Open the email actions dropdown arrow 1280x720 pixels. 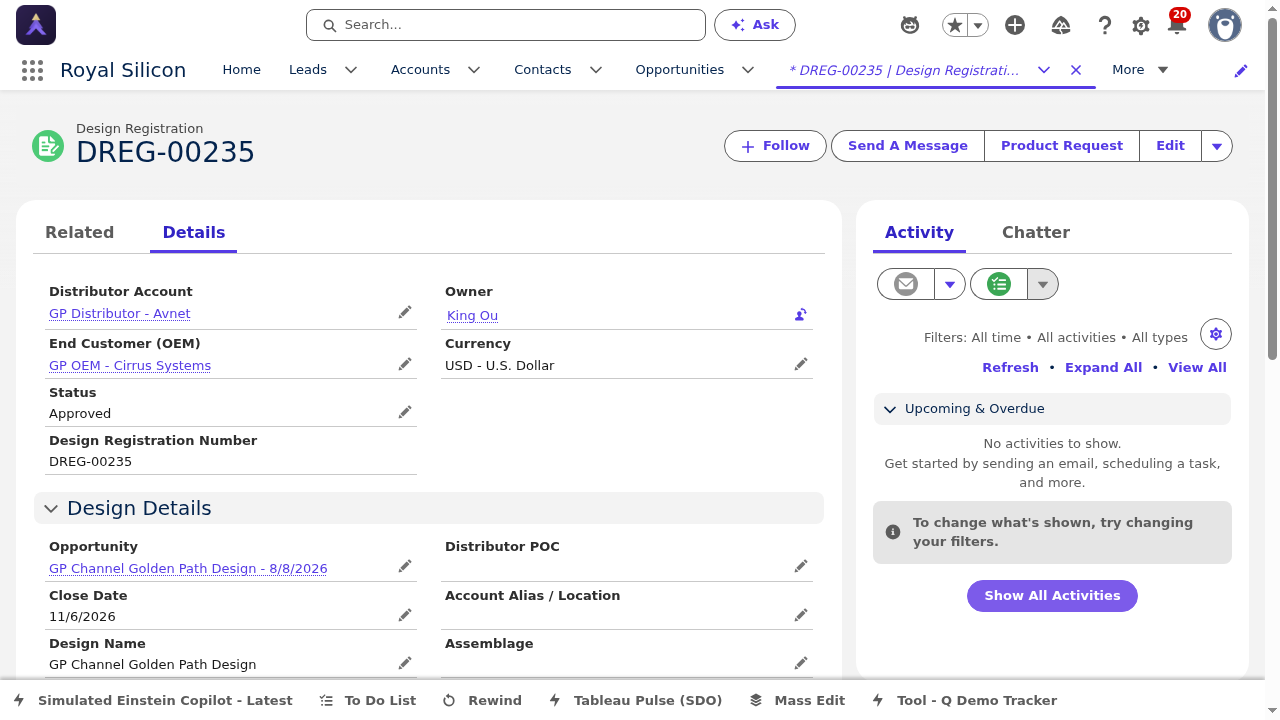click(x=950, y=285)
